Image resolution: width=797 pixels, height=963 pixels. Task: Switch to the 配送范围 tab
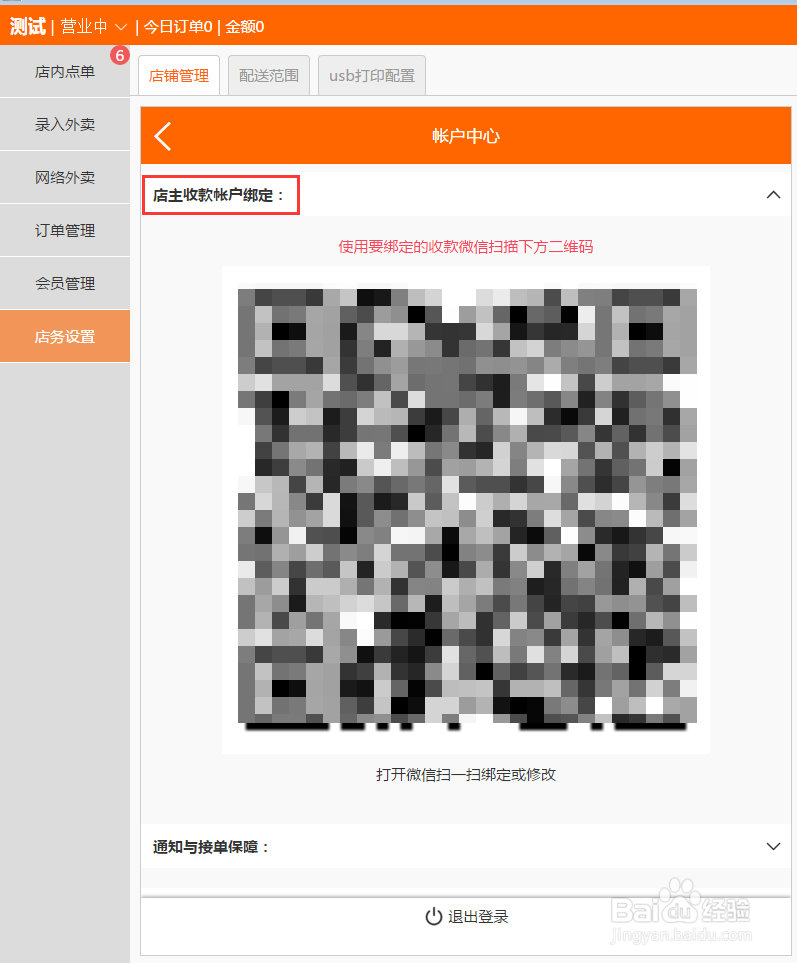tap(269, 75)
